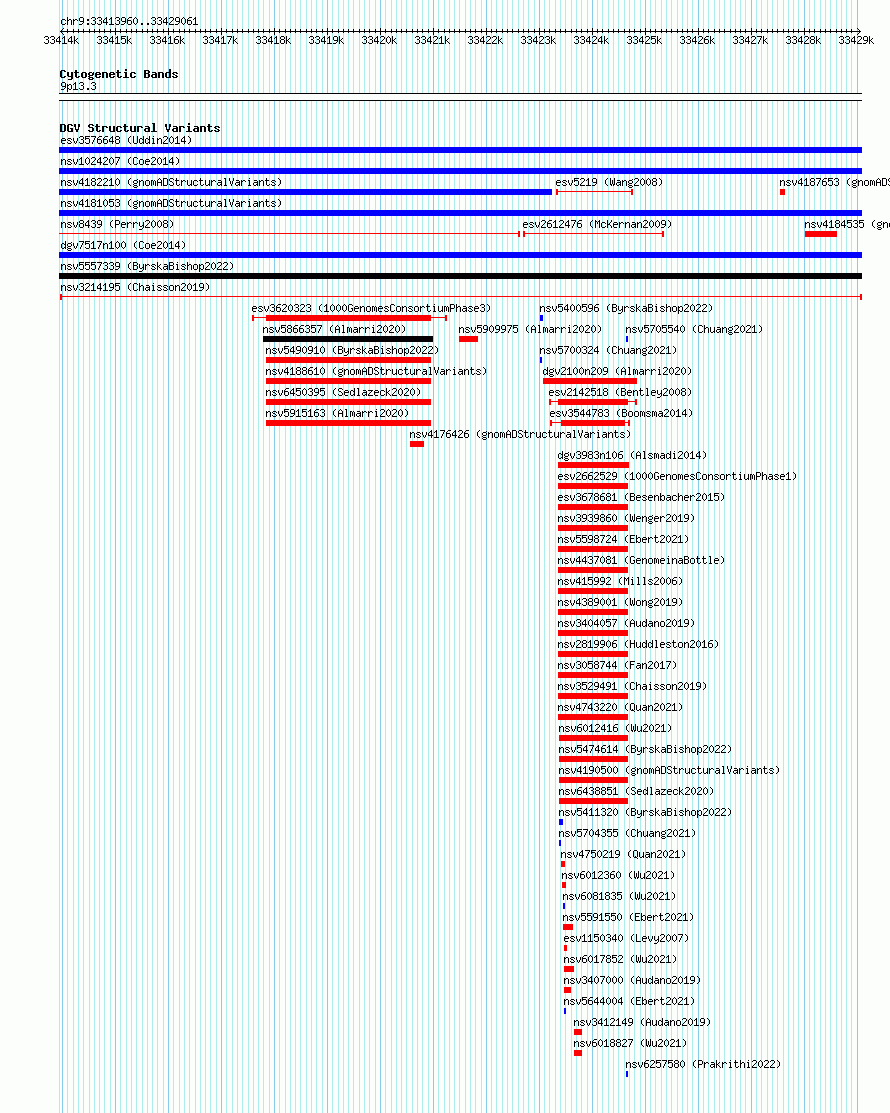This screenshot has width=890, height=1113.
Task: Open the nsv4750219 (Quan2021) label
Action: pyautogui.click(x=623, y=855)
